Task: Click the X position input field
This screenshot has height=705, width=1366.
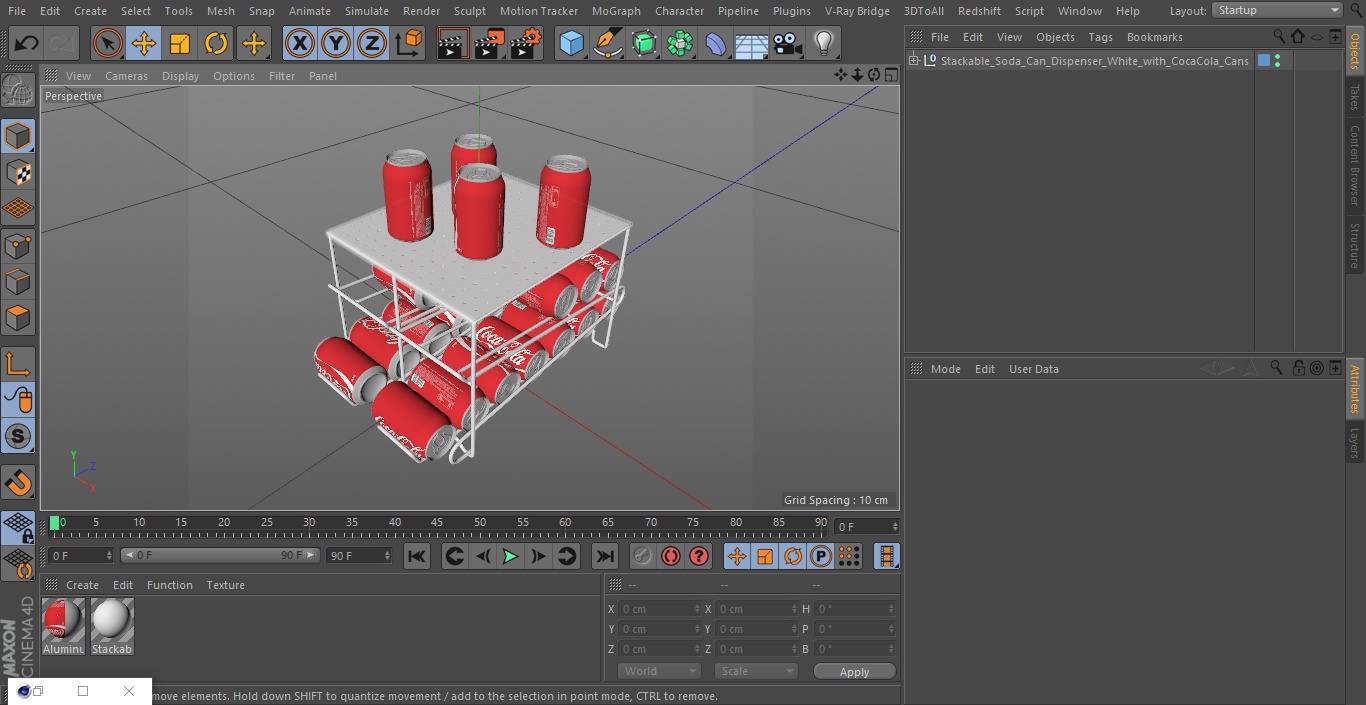Action: click(660, 608)
